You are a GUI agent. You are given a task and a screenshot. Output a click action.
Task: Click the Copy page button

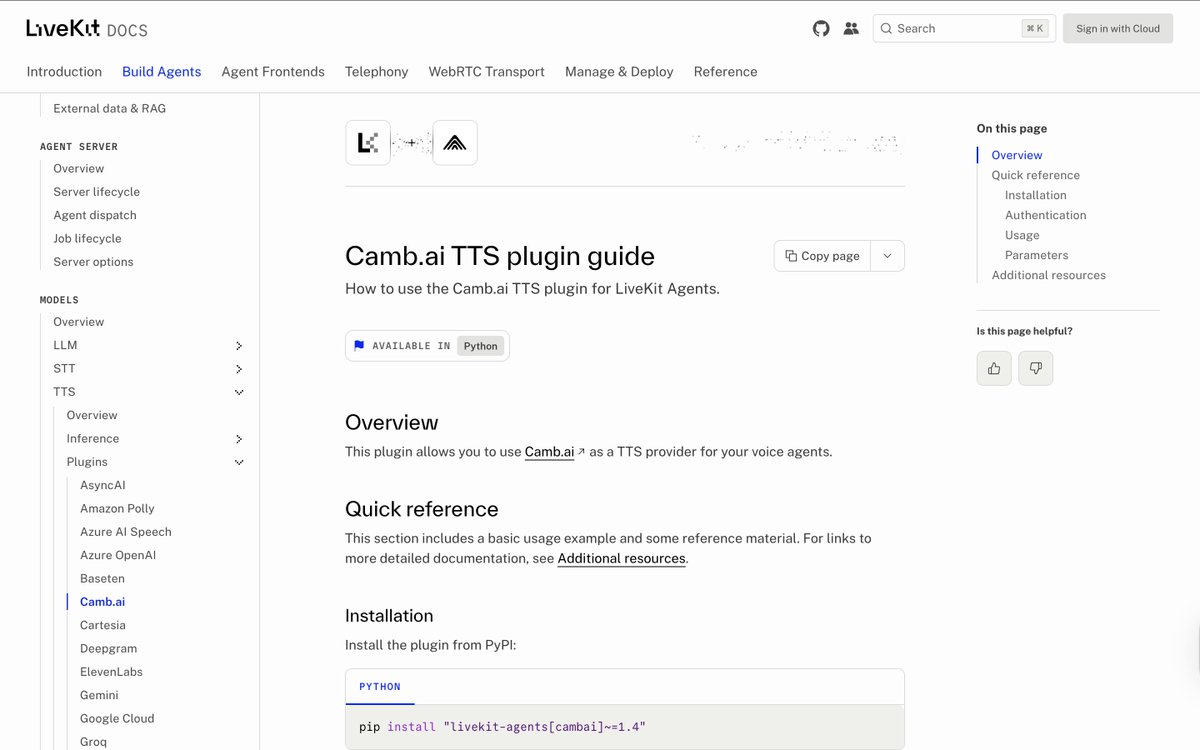pyautogui.click(x=822, y=256)
